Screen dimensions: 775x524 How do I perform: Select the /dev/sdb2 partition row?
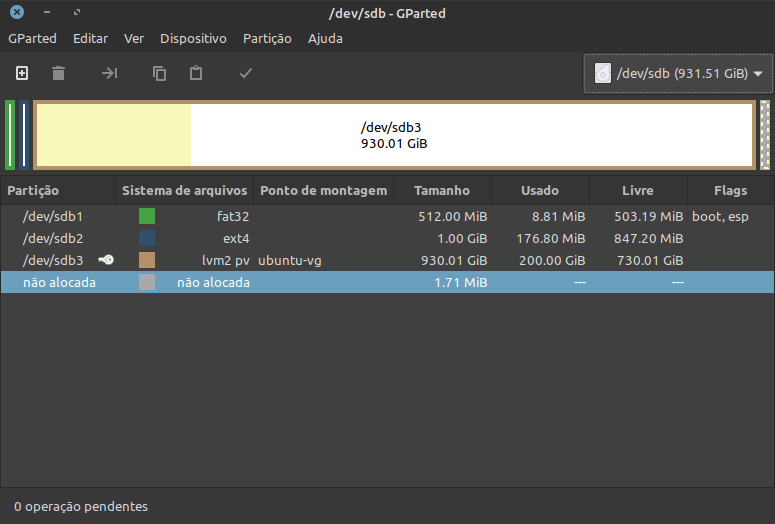pos(388,238)
